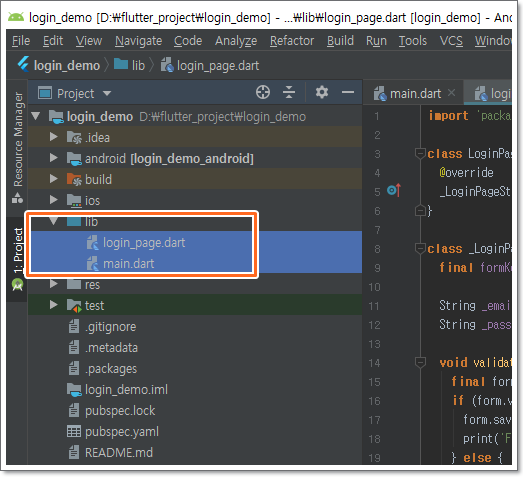The width and height of the screenshot is (524, 477).
Task: Click the Android Studio logo in title bar
Action: (16, 16)
